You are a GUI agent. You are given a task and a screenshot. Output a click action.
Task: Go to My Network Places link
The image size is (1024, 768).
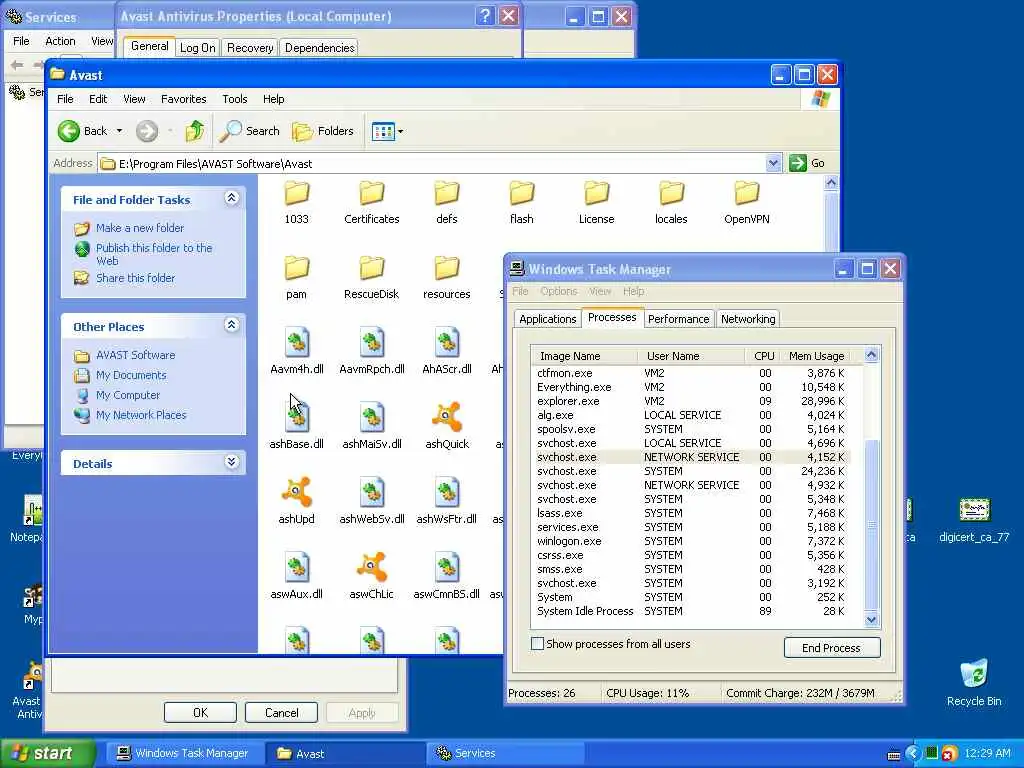141,415
